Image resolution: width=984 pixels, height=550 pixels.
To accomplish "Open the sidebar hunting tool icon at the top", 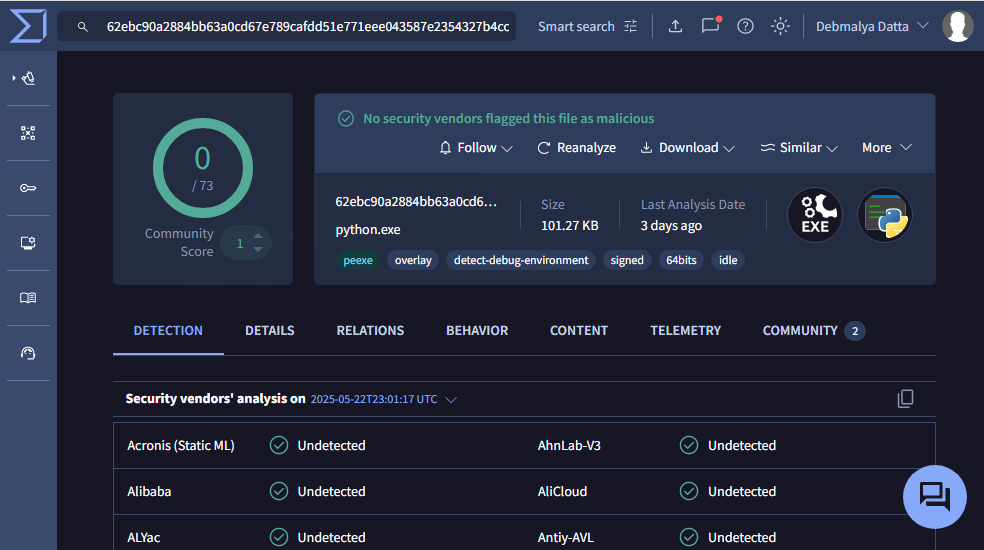I will coord(29,78).
